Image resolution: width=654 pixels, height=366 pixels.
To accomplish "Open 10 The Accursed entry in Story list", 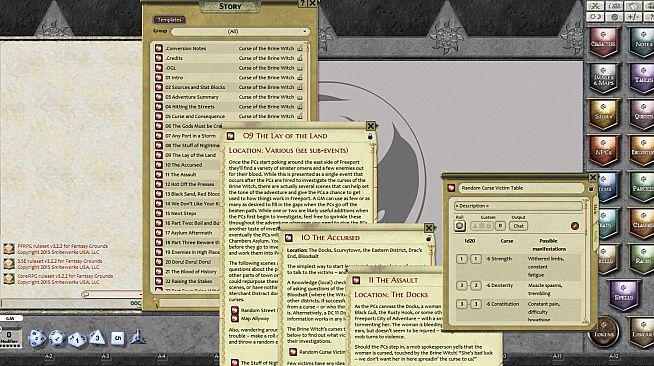I will (x=184, y=165).
